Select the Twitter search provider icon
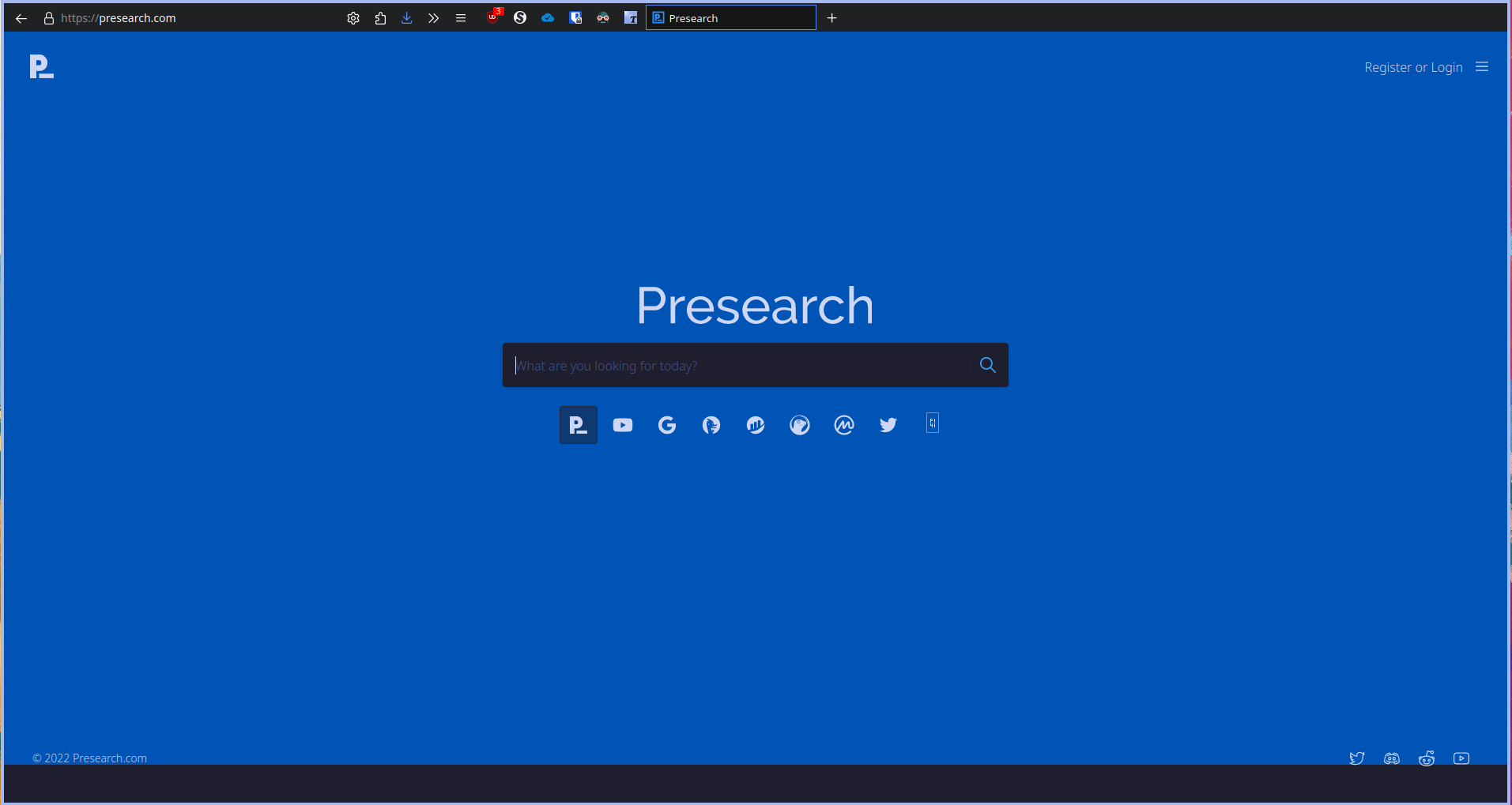The width and height of the screenshot is (1512, 805). (x=888, y=425)
